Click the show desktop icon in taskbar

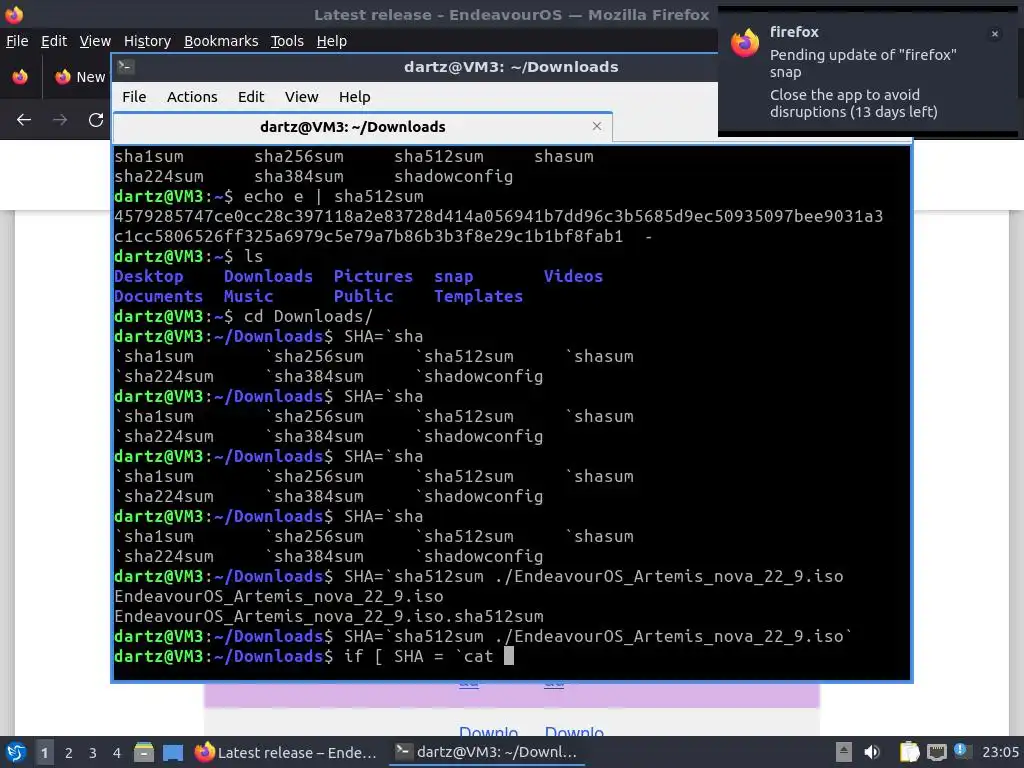[x=173, y=753]
